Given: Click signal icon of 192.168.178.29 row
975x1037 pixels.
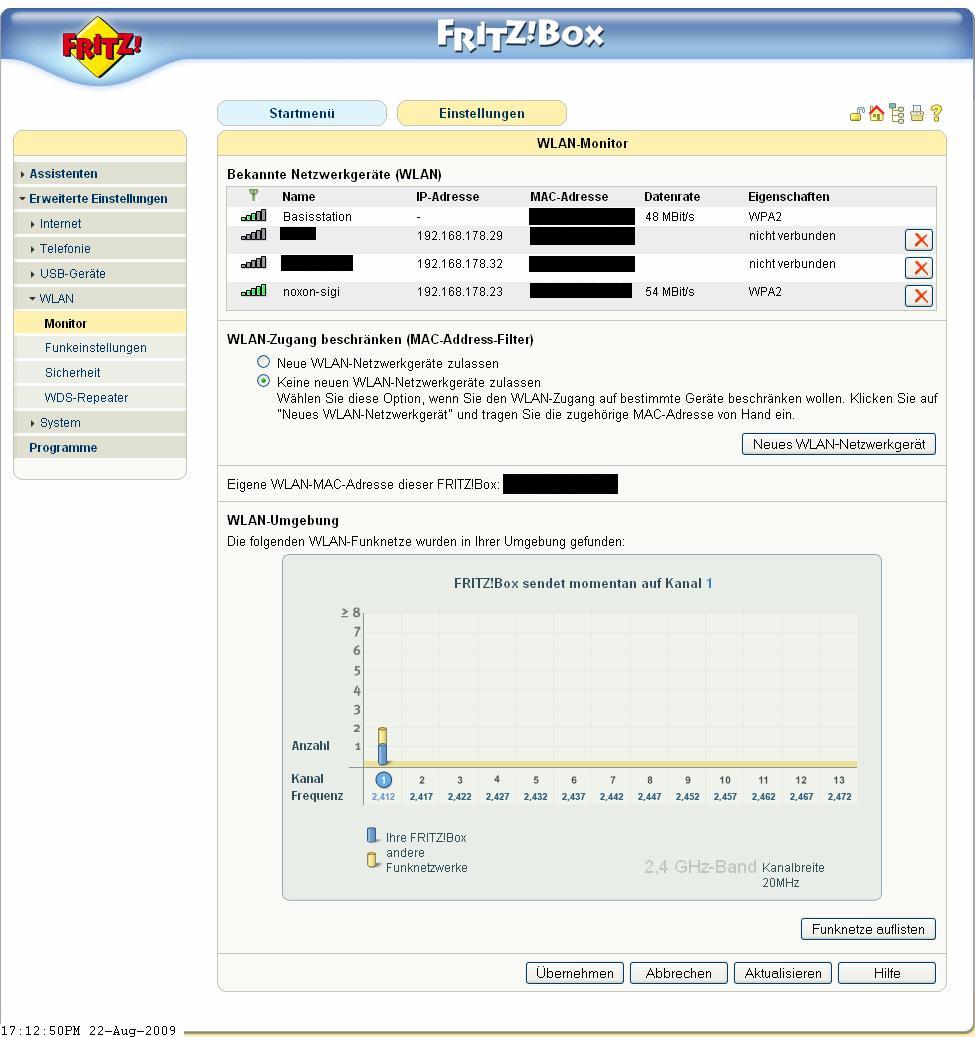Looking at the screenshot, I should (253, 235).
